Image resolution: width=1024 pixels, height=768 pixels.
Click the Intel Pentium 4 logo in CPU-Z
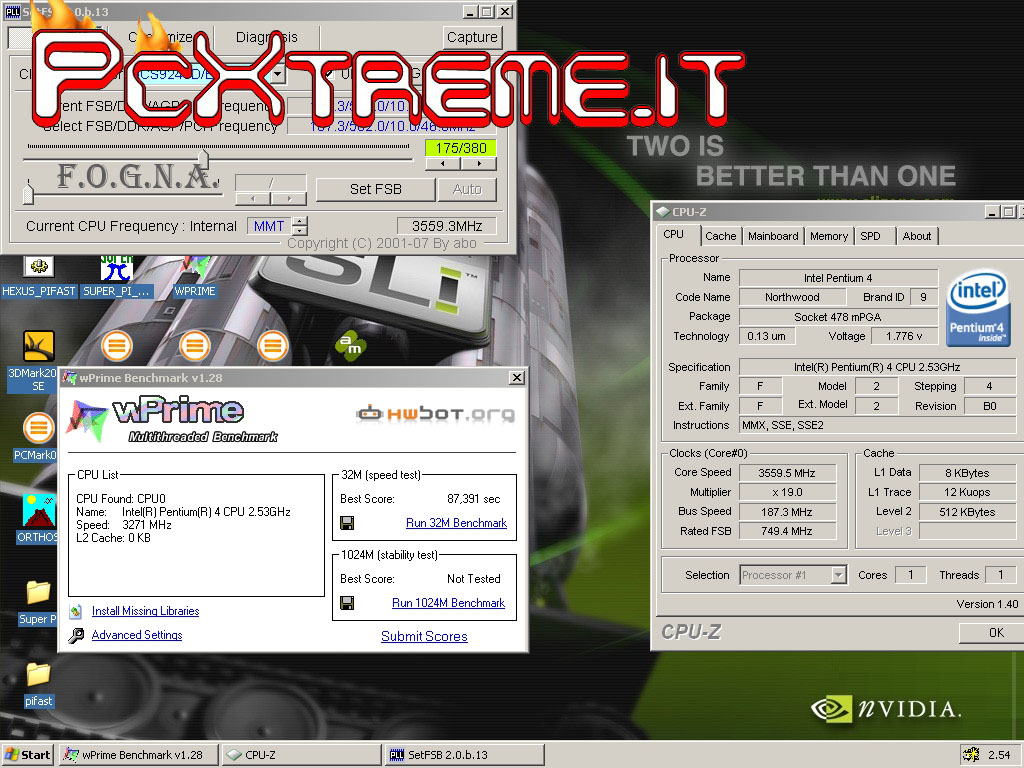pos(978,309)
